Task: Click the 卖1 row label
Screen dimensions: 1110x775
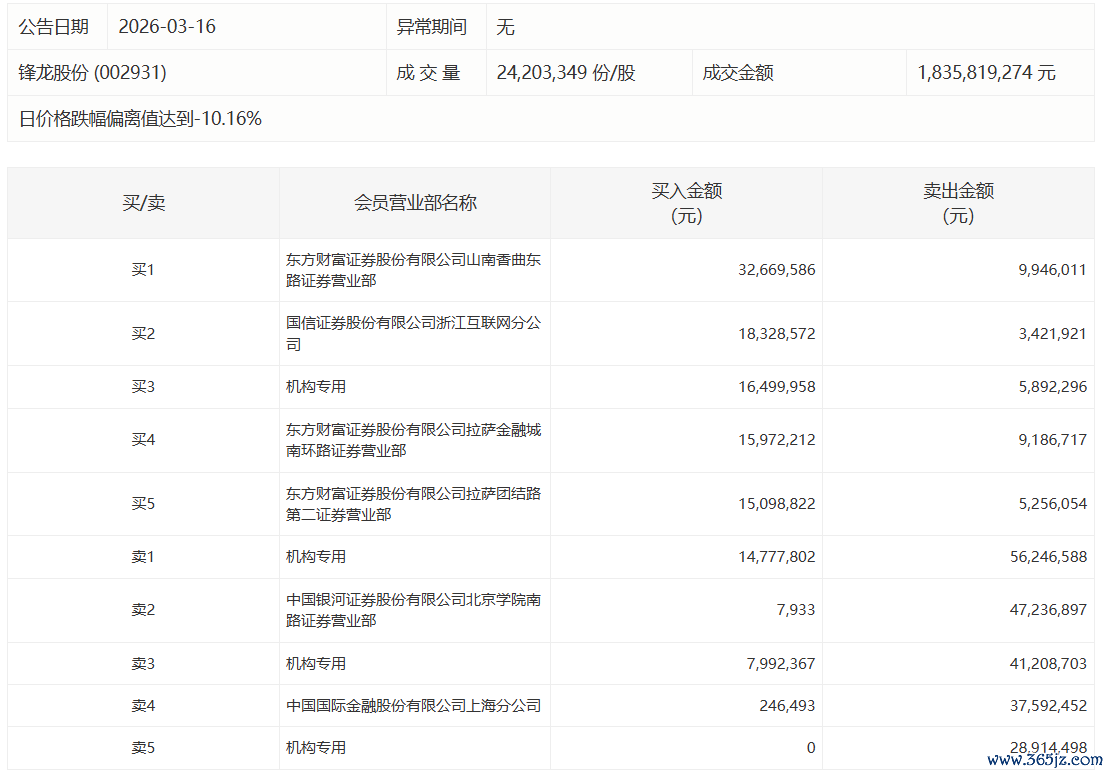Action: [143, 557]
